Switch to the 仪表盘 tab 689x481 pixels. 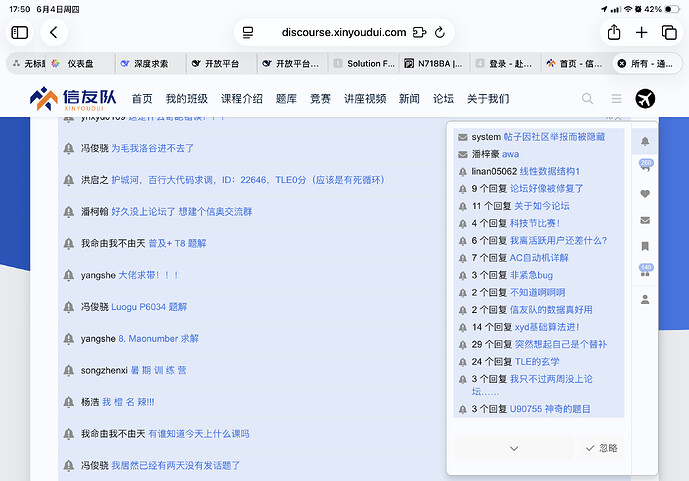pos(80,64)
